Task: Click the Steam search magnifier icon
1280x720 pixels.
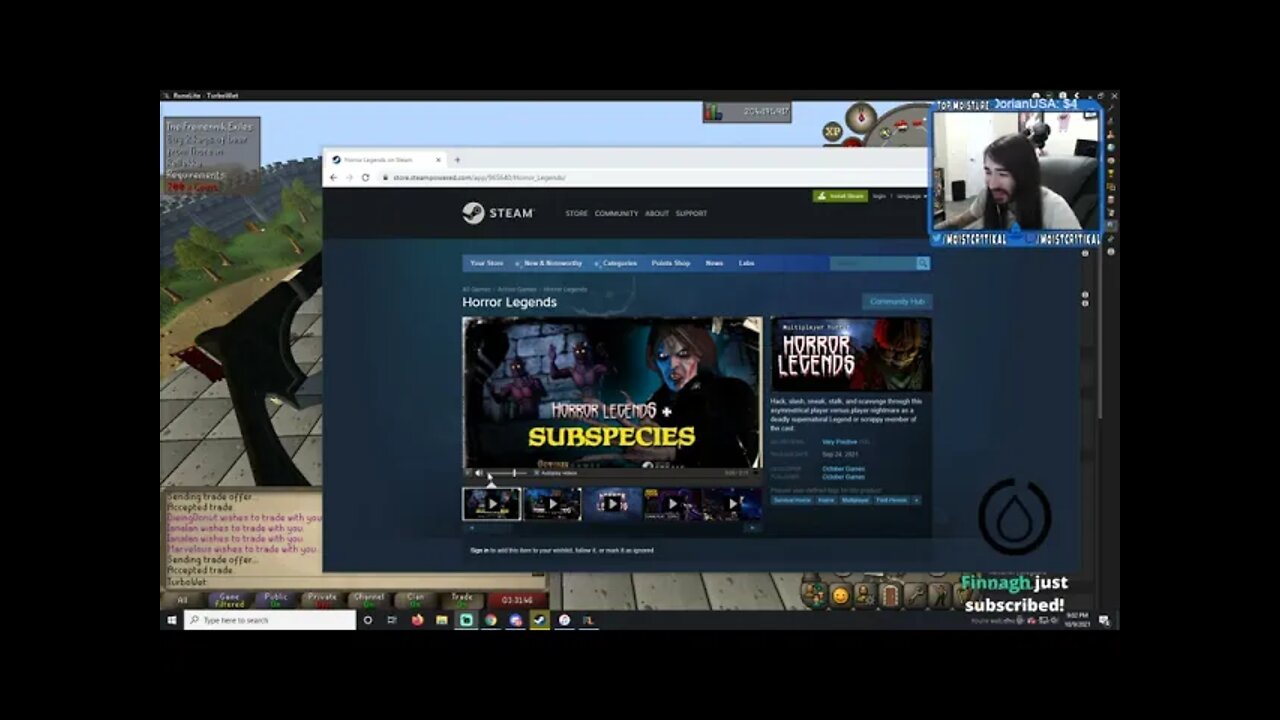Action: click(x=922, y=263)
